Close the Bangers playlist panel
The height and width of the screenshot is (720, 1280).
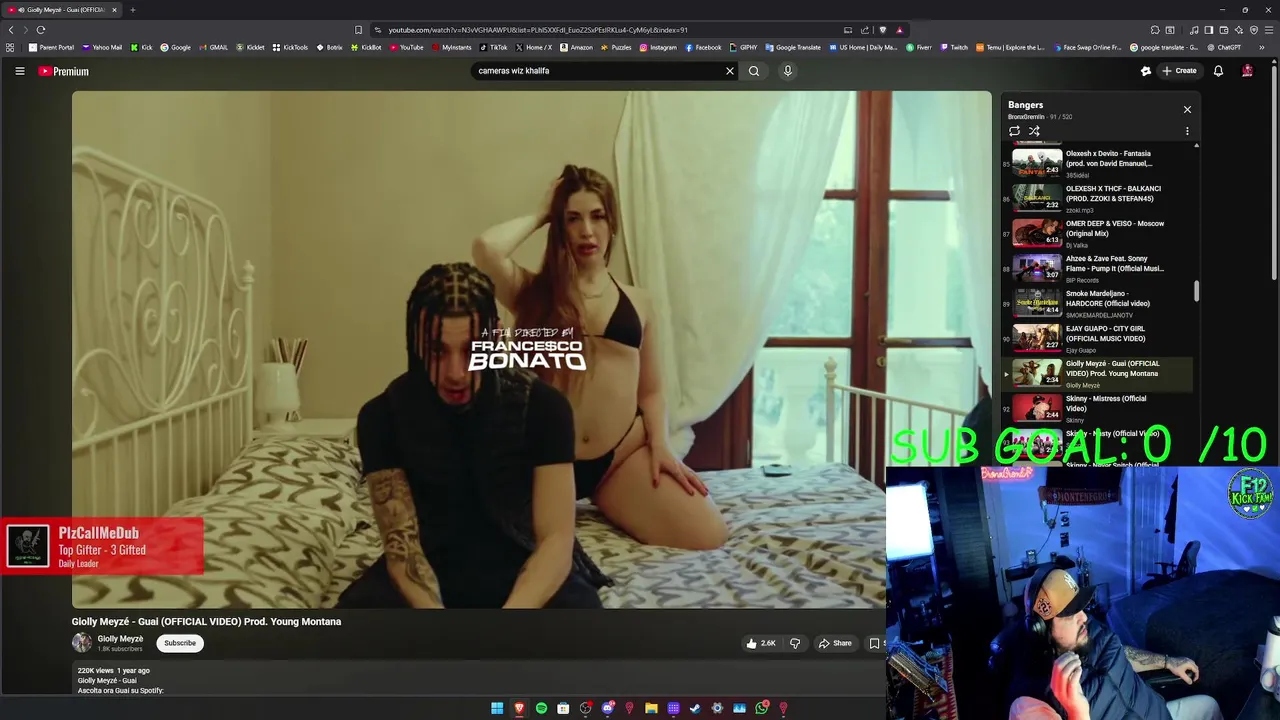(x=1187, y=109)
